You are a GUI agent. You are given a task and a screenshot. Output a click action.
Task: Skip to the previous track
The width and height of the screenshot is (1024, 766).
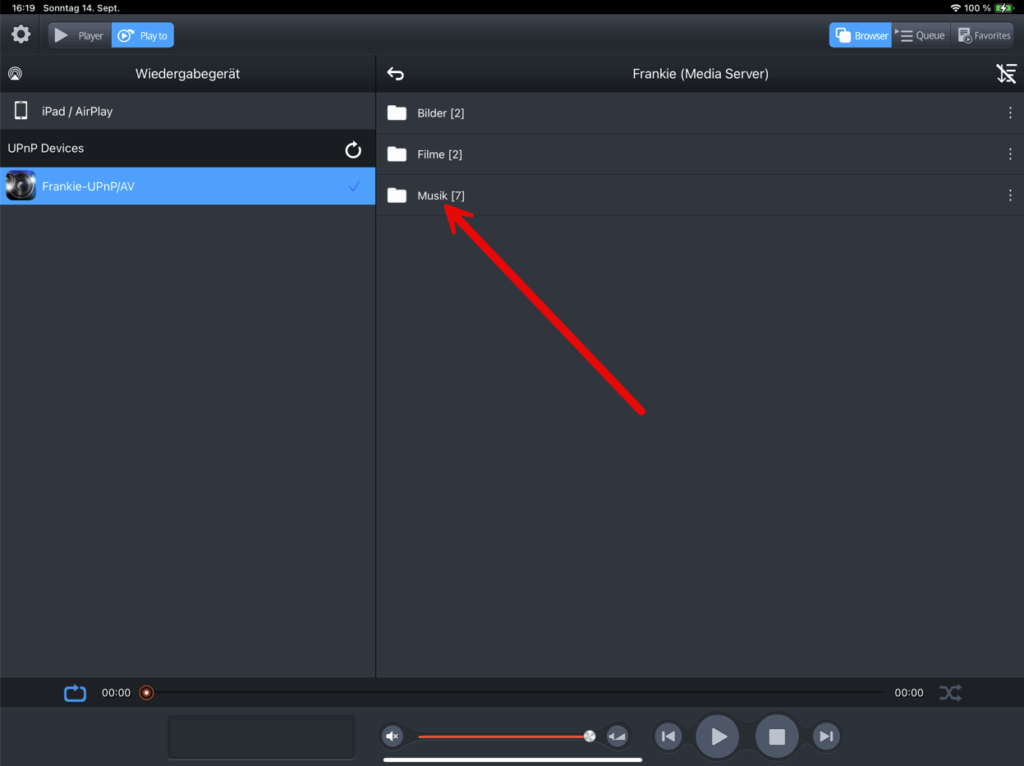coord(668,737)
